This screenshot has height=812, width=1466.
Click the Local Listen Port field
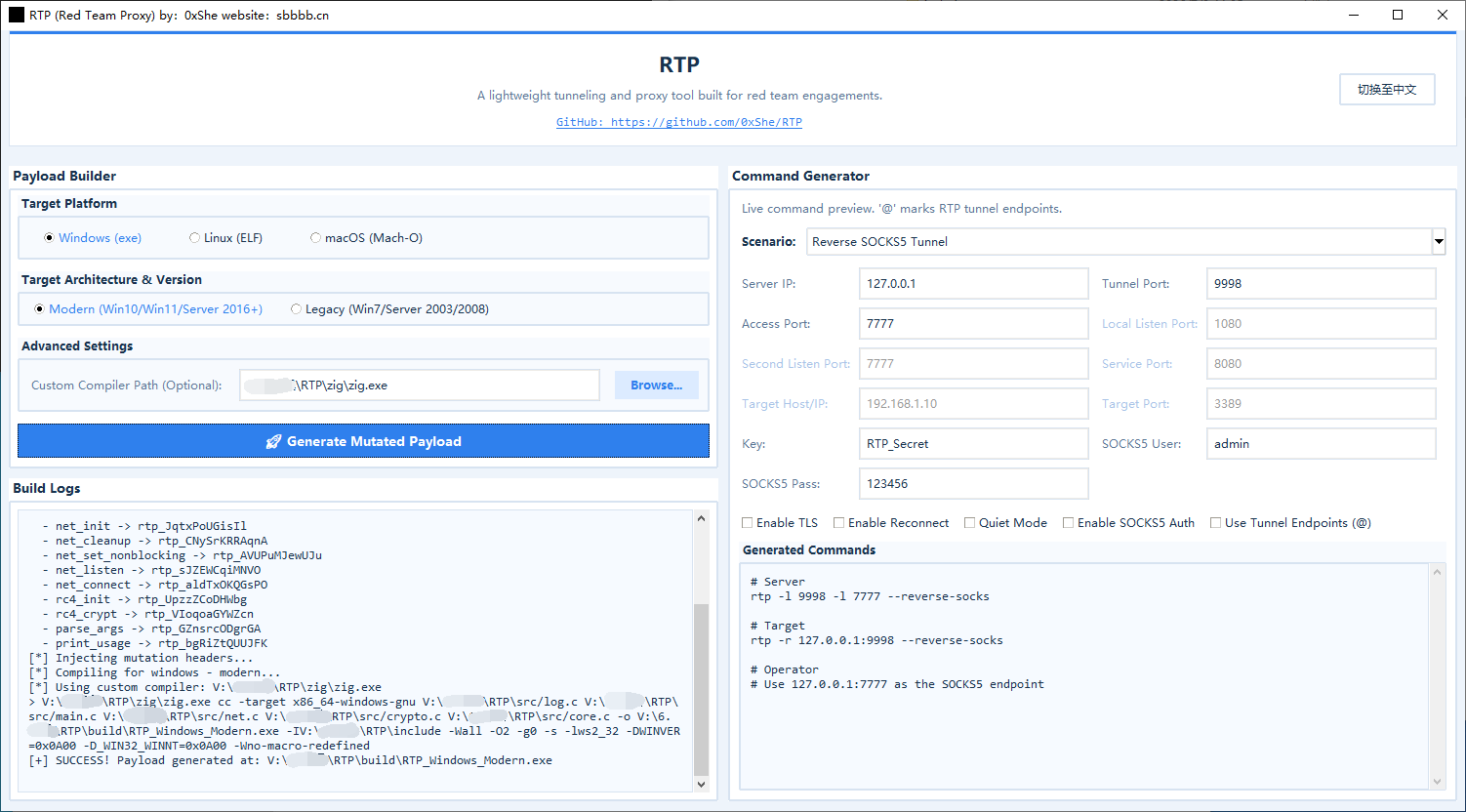click(x=1321, y=324)
